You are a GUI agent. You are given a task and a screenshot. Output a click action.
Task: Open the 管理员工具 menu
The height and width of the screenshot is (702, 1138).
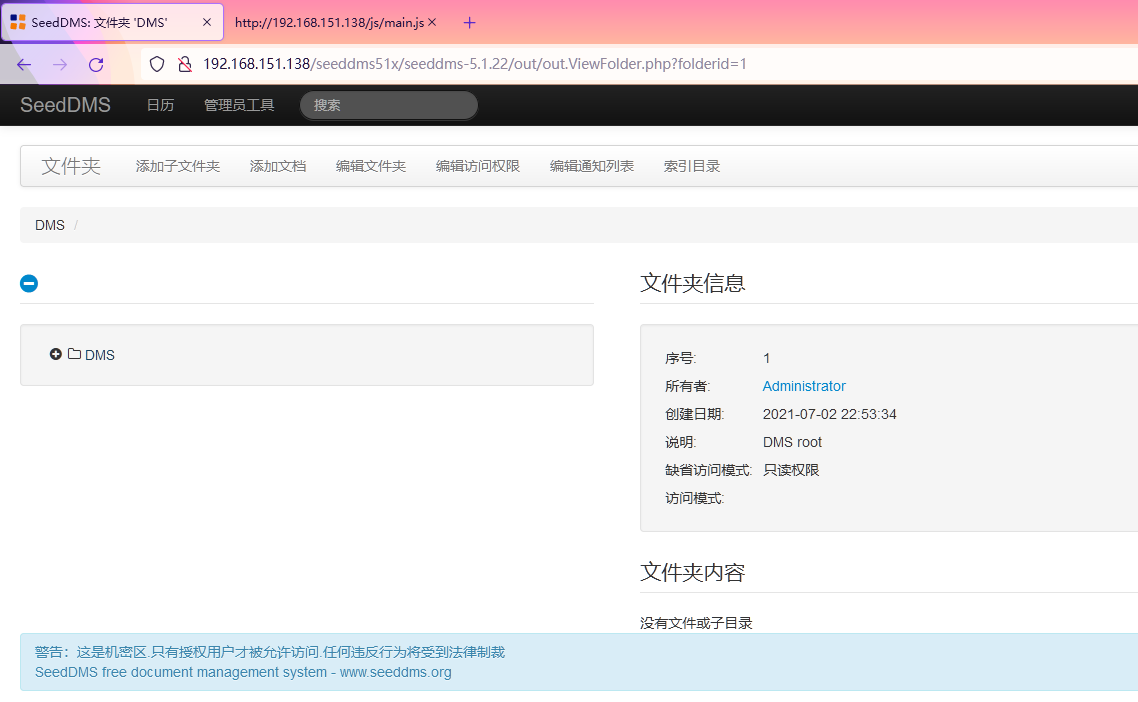[239, 105]
